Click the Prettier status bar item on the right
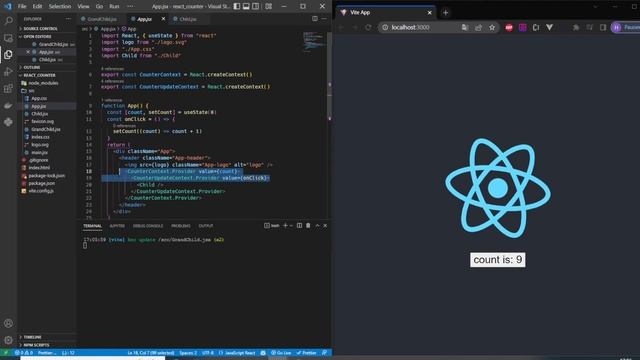640x360 pixels. [x=307, y=353]
